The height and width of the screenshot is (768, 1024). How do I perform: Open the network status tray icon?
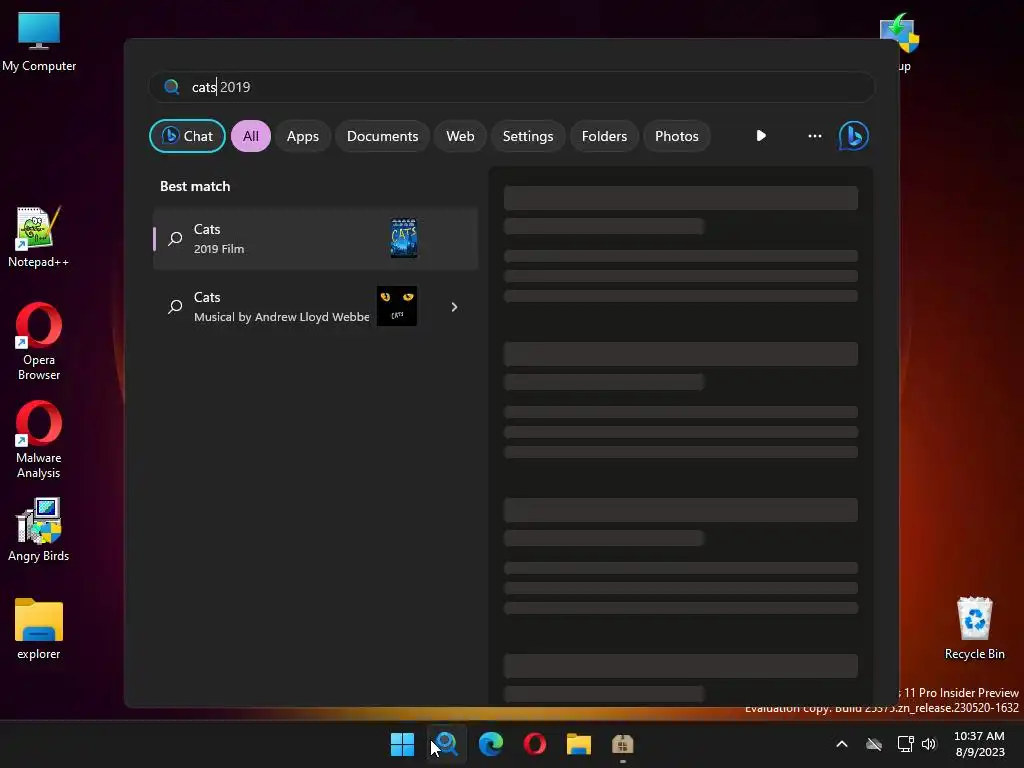pyautogui.click(x=906, y=744)
